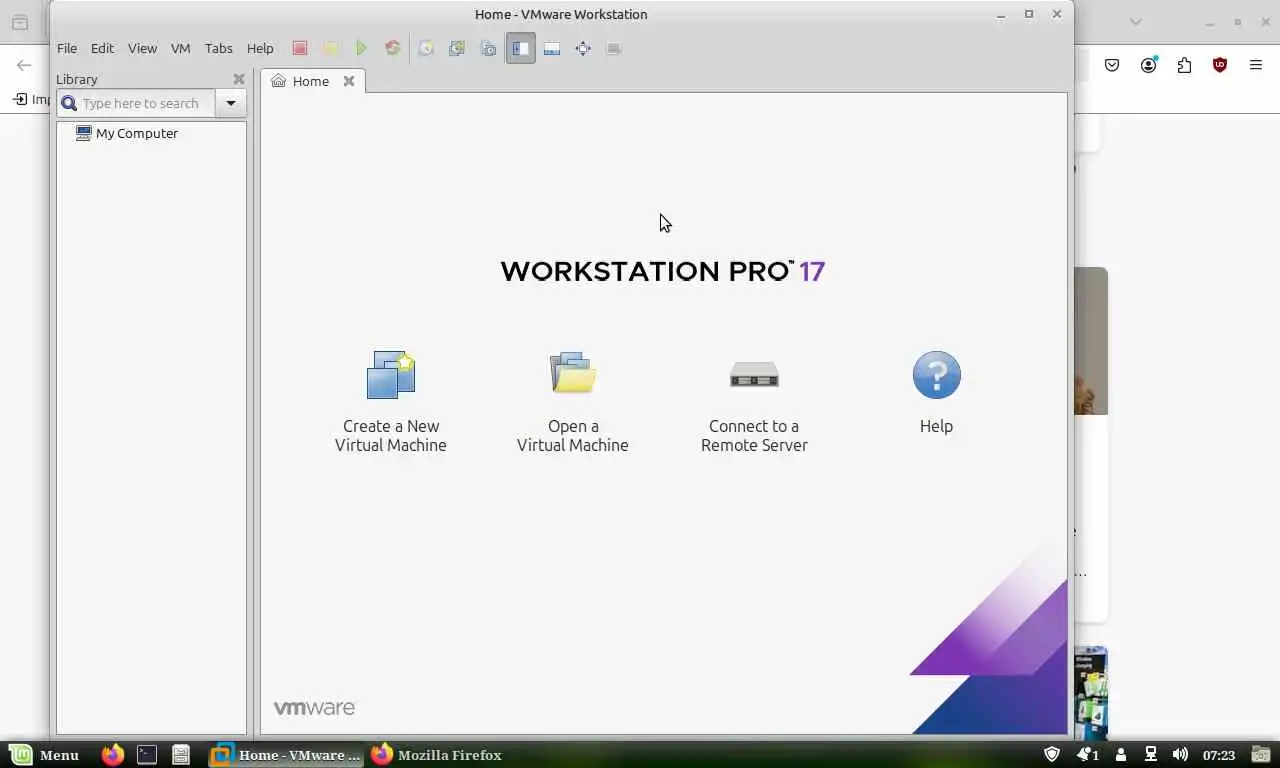Open the View menu
Screen dimensions: 1280x768
[142, 48]
